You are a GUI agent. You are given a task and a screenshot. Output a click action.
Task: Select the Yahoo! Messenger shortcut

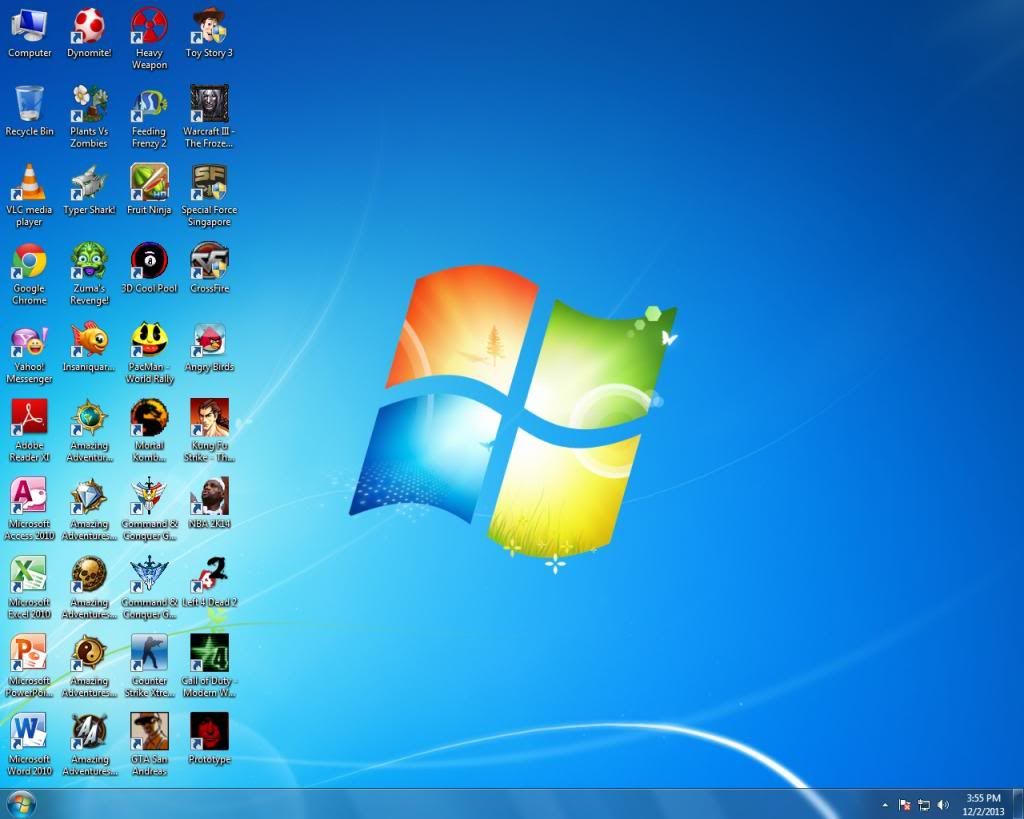[x=29, y=341]
